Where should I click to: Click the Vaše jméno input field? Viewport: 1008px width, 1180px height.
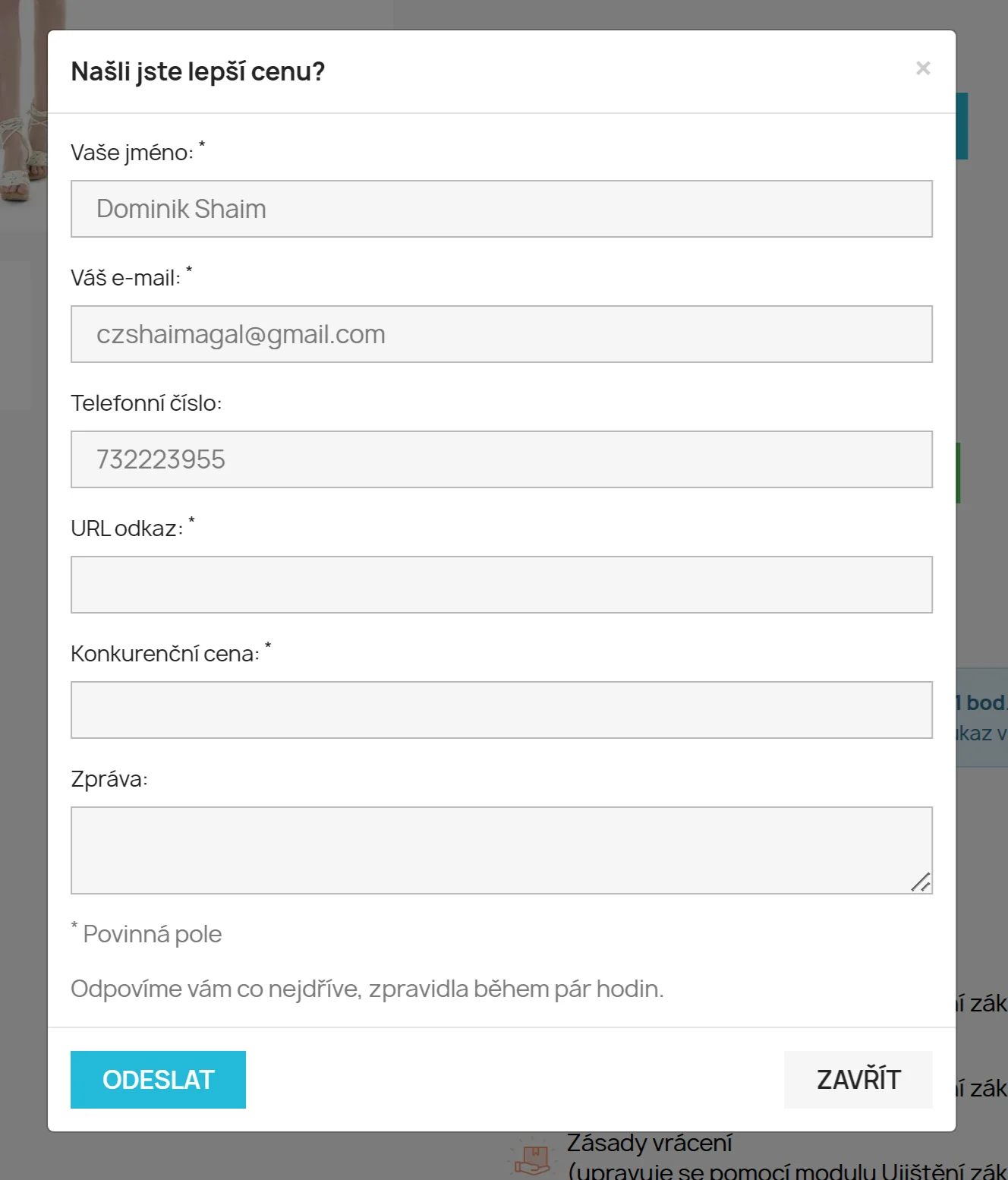tap(501, 209)
